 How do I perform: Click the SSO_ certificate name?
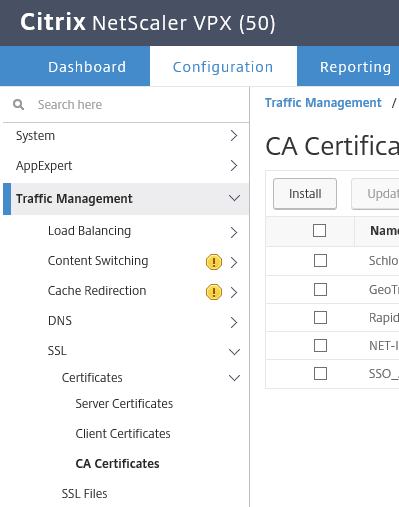[384, 374]
